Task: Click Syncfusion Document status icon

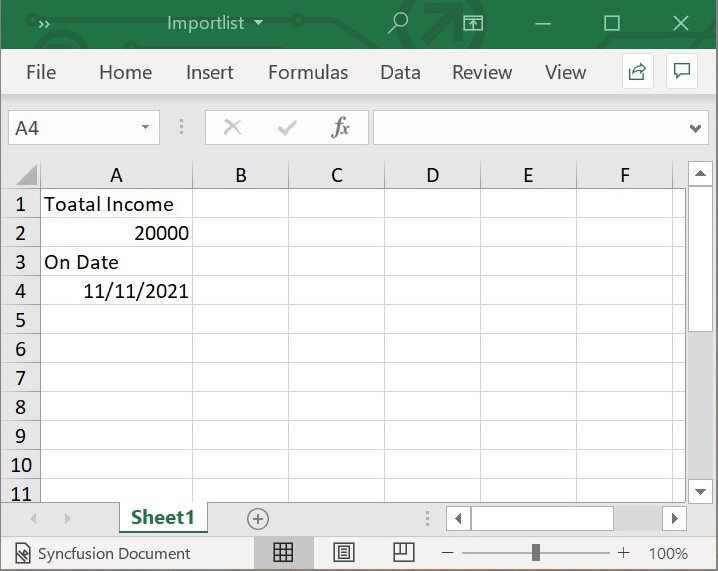Action: pyautogui.click(x=23, y=553)
